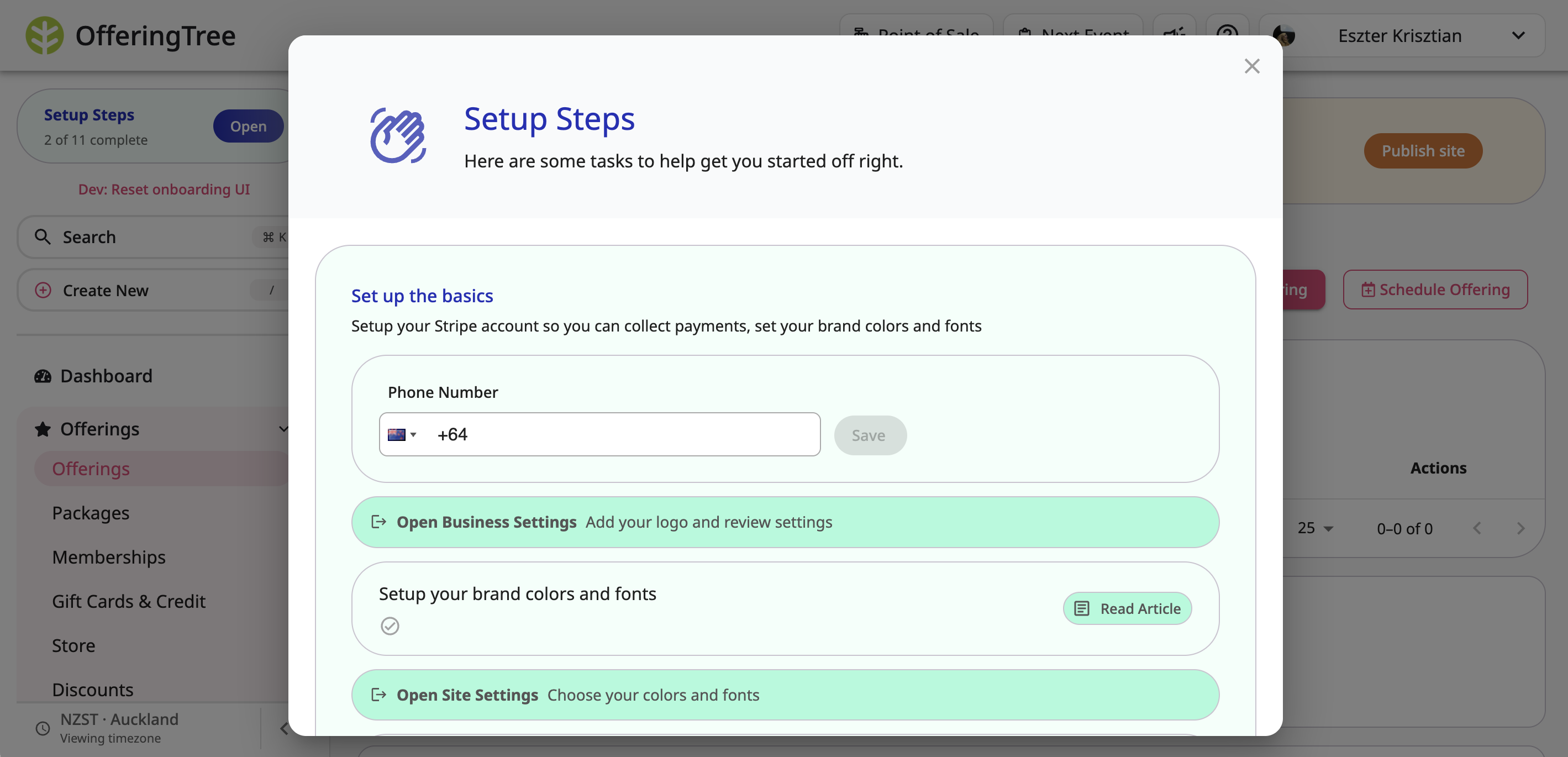Click Open Site Settings button
The width and height of the screenshot is (1568, 757).
(x=785, y=695)
